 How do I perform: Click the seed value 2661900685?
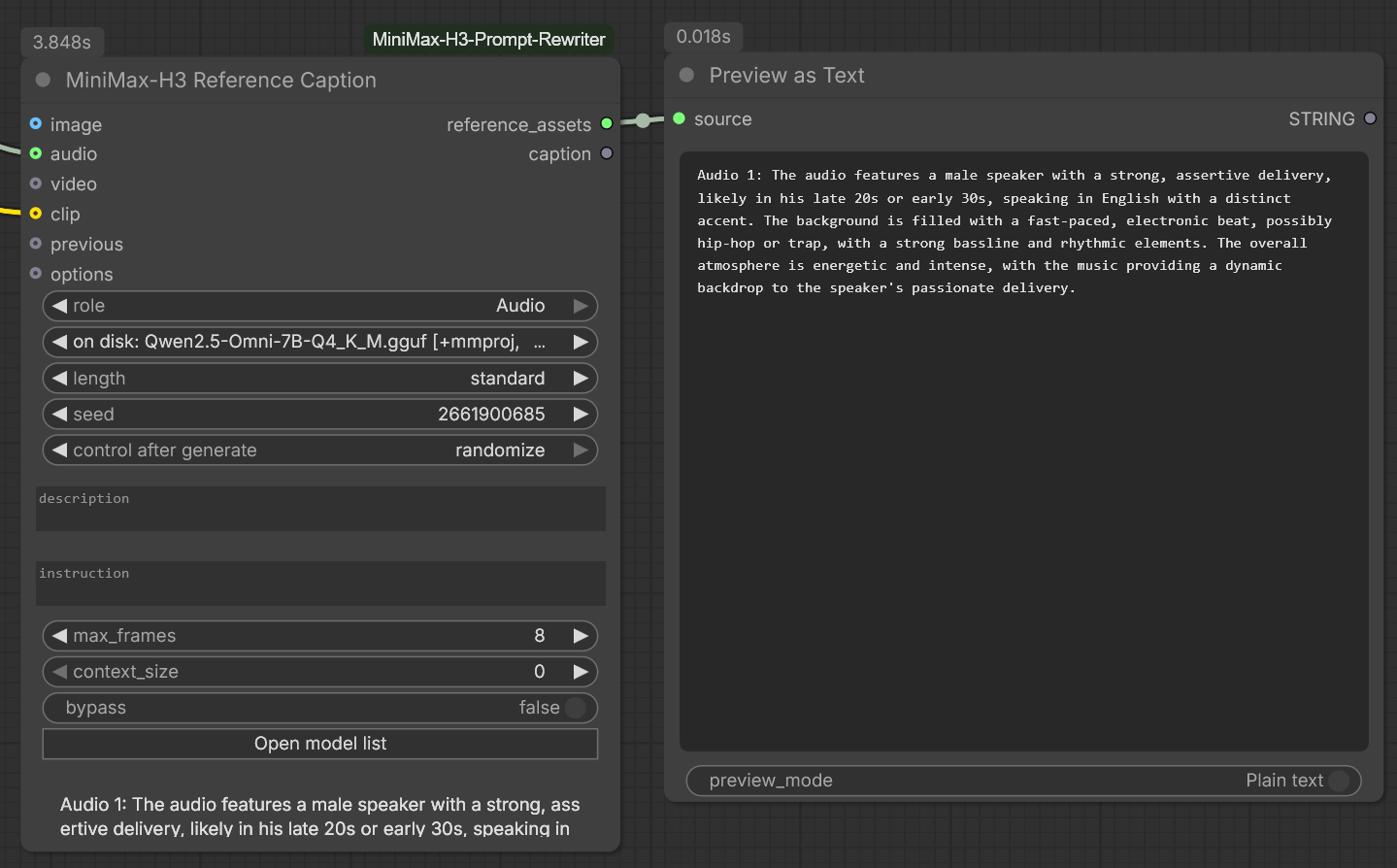tap(491, 414)
